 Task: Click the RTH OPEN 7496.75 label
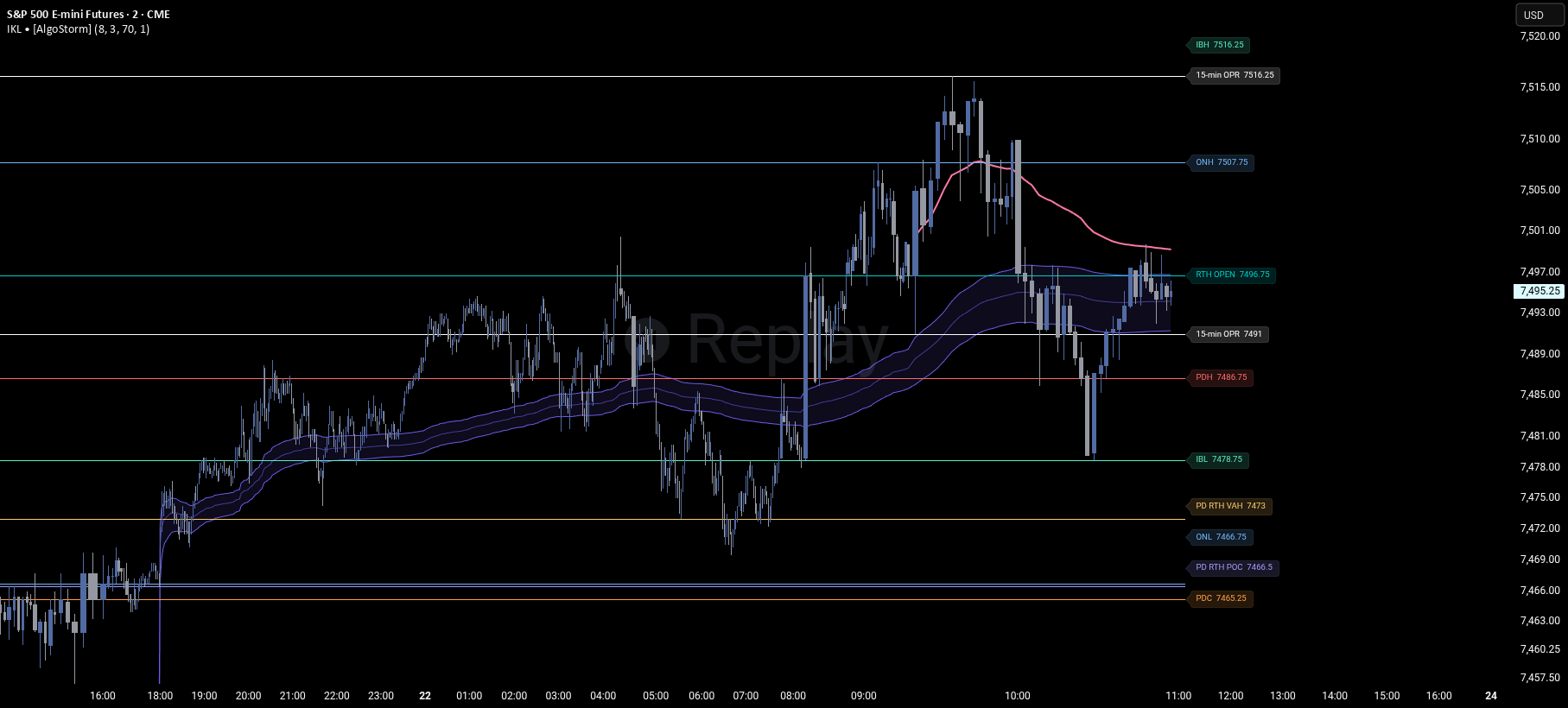tap(1233, 275)
